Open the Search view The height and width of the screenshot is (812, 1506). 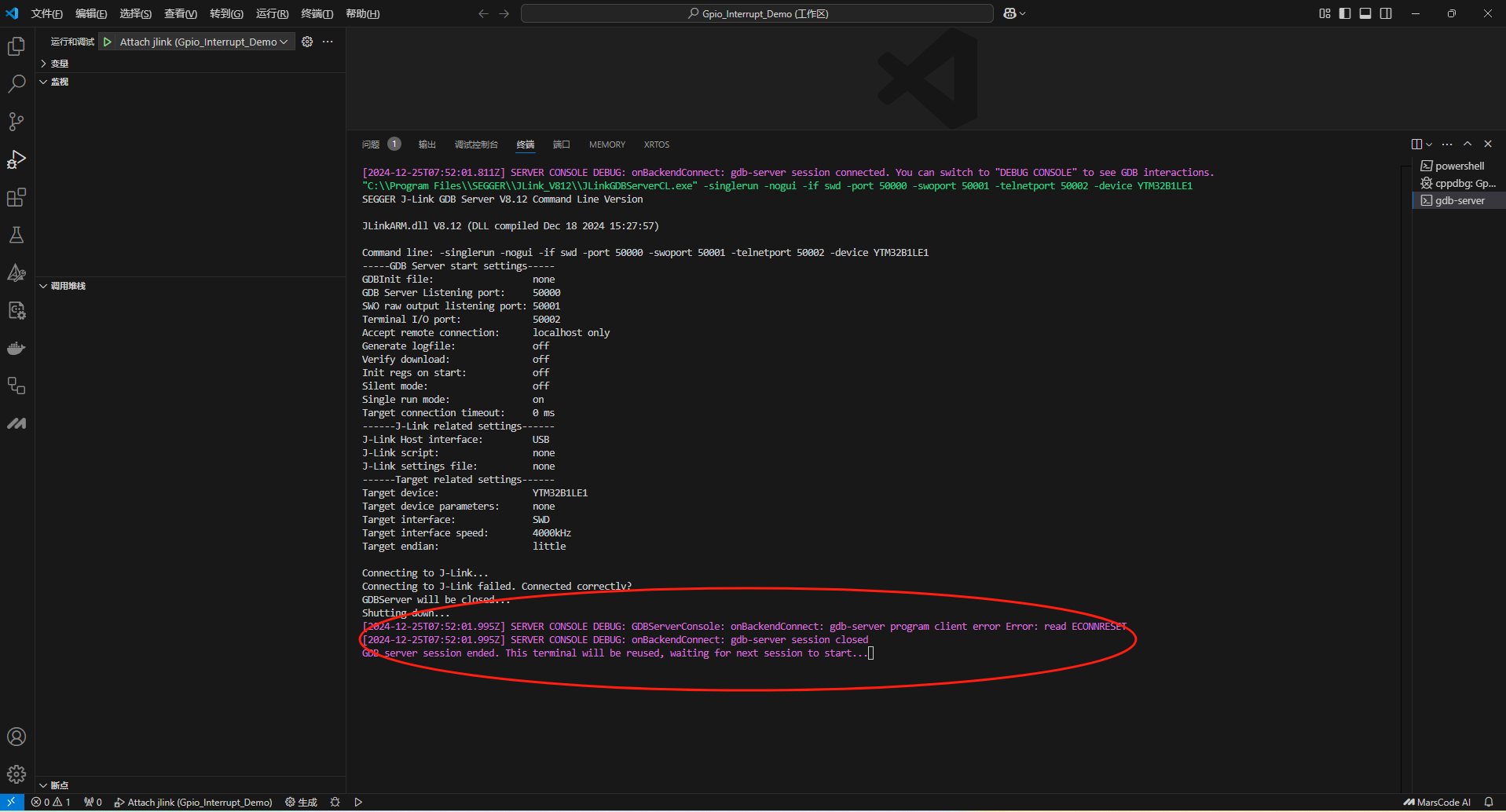tap(16, 84)
